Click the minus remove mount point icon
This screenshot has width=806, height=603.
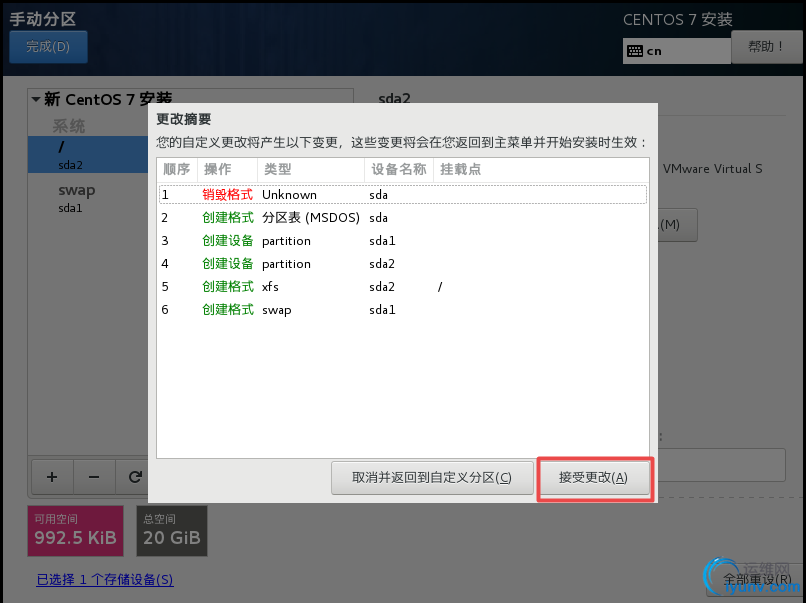(x=94, y=477)
